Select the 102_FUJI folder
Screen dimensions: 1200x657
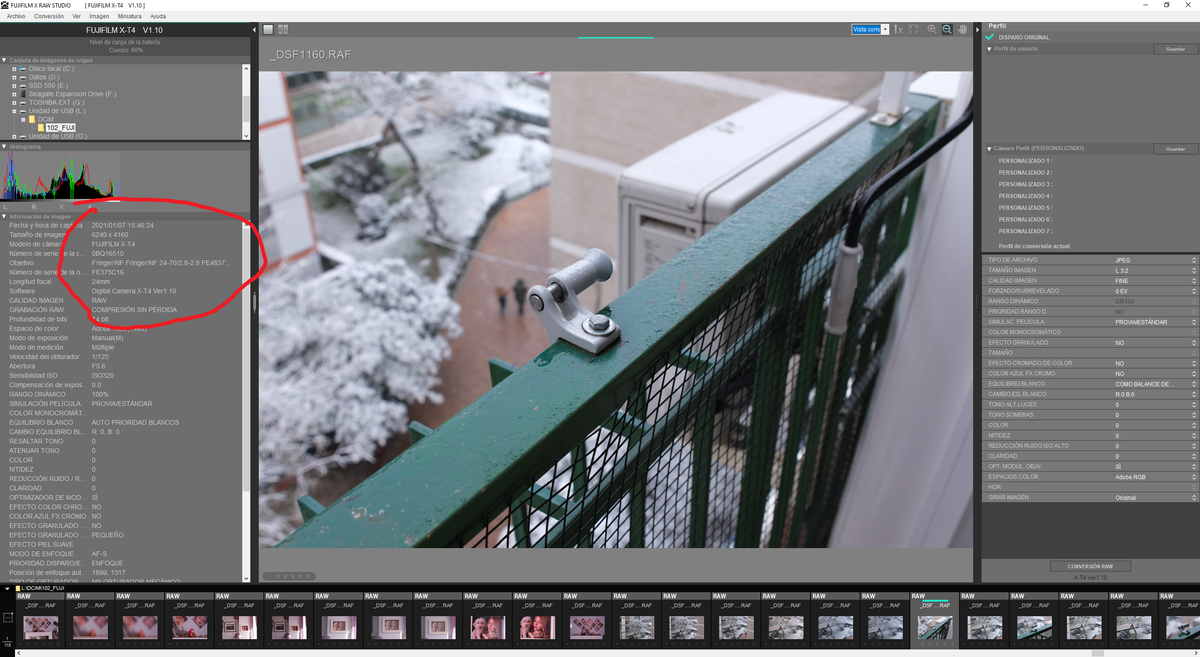pos(60,128)
